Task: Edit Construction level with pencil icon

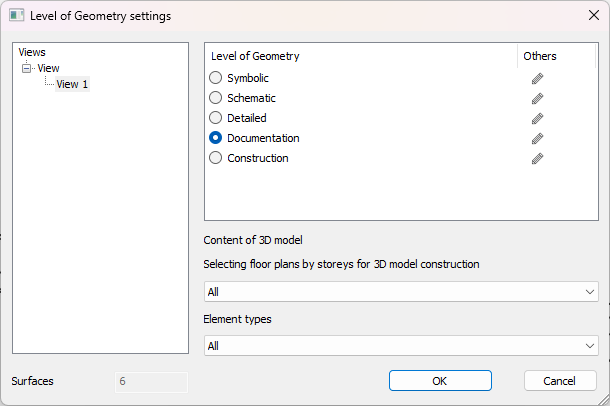Action: coord(537,158)
